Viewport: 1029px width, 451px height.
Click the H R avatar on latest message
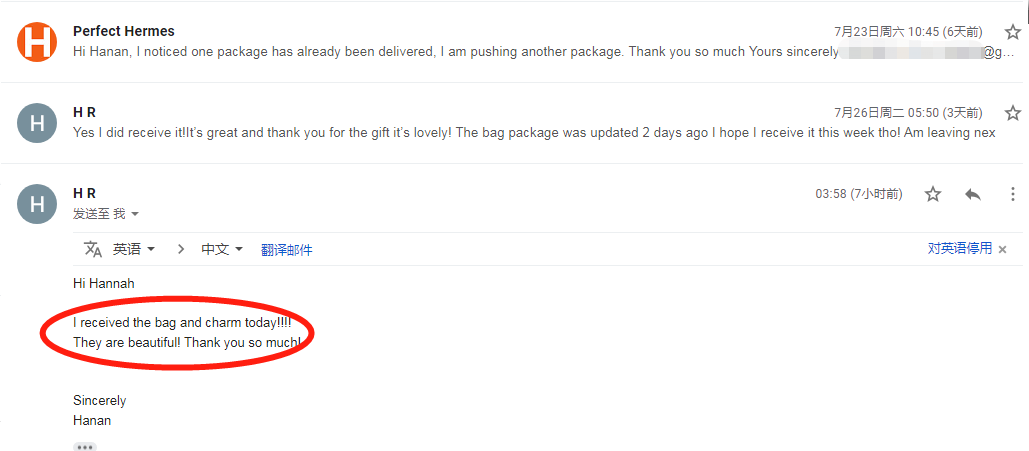pos(37,204)
